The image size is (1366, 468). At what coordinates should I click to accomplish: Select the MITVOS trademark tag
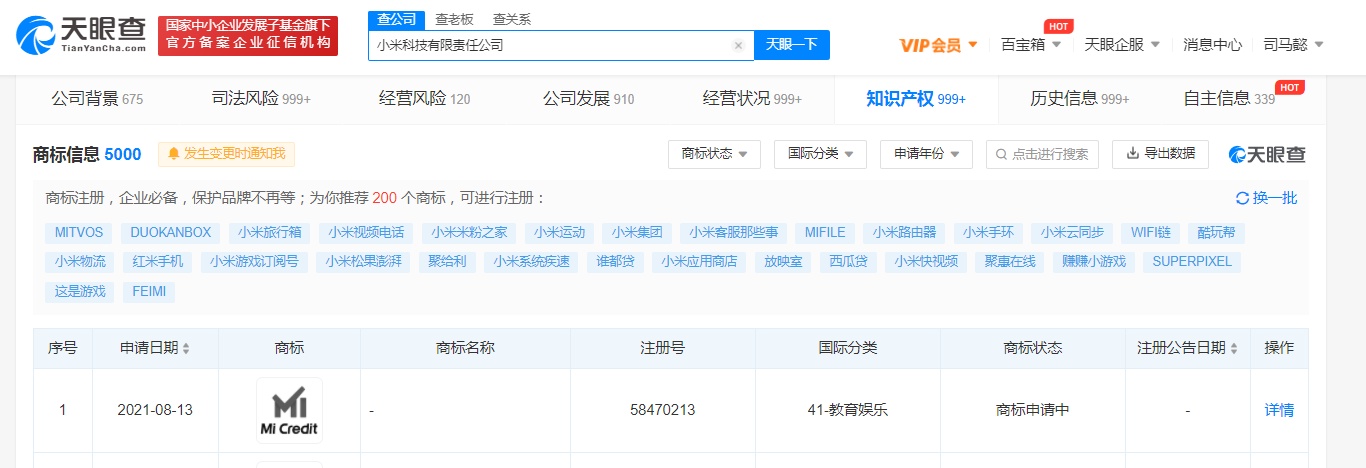(79, 232)
